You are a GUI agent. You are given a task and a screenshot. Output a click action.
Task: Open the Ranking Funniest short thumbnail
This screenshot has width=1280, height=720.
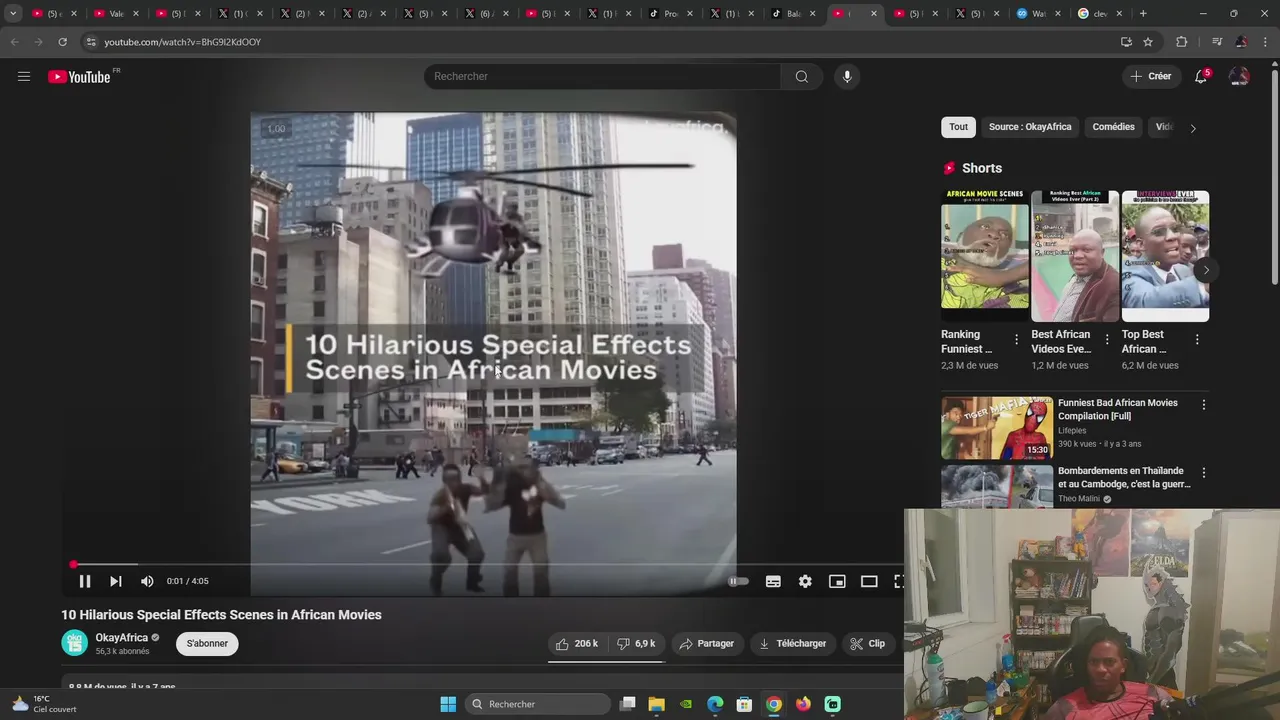coord(985,256)
